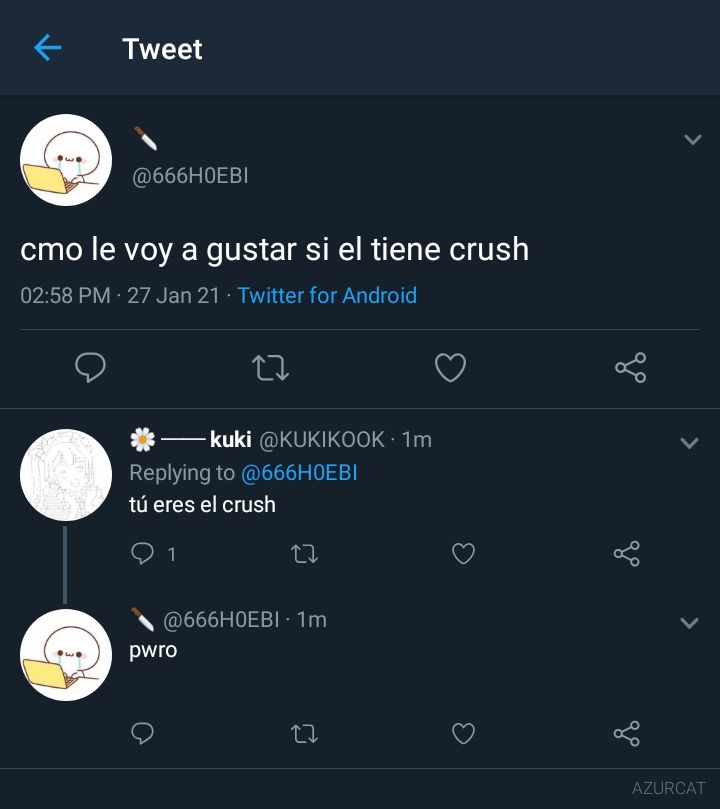This screenshot has height=809, width=720.
Task: Open chevron menu on 'pwro' reply
Action: 690,623
